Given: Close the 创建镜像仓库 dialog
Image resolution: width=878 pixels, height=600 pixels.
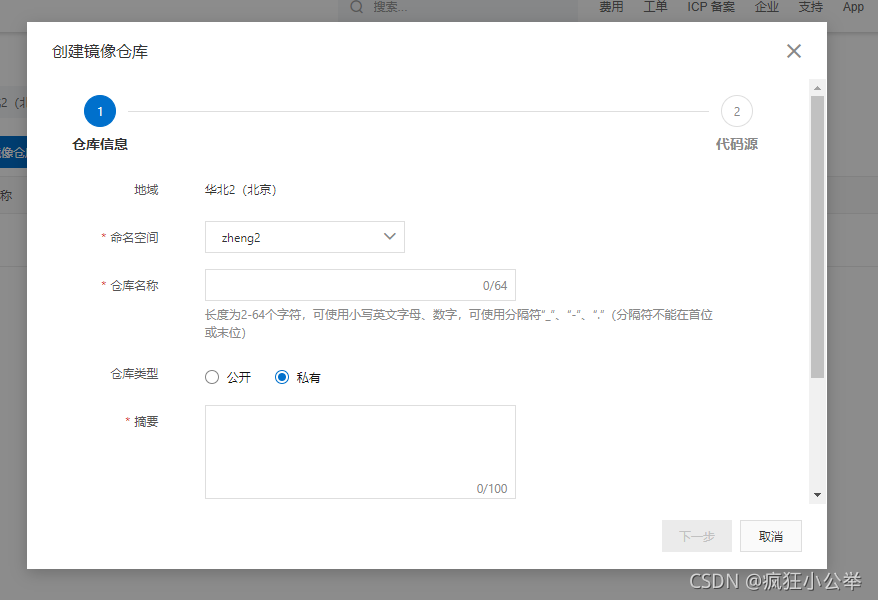Looking at the screenshot, I should point(793,51).
